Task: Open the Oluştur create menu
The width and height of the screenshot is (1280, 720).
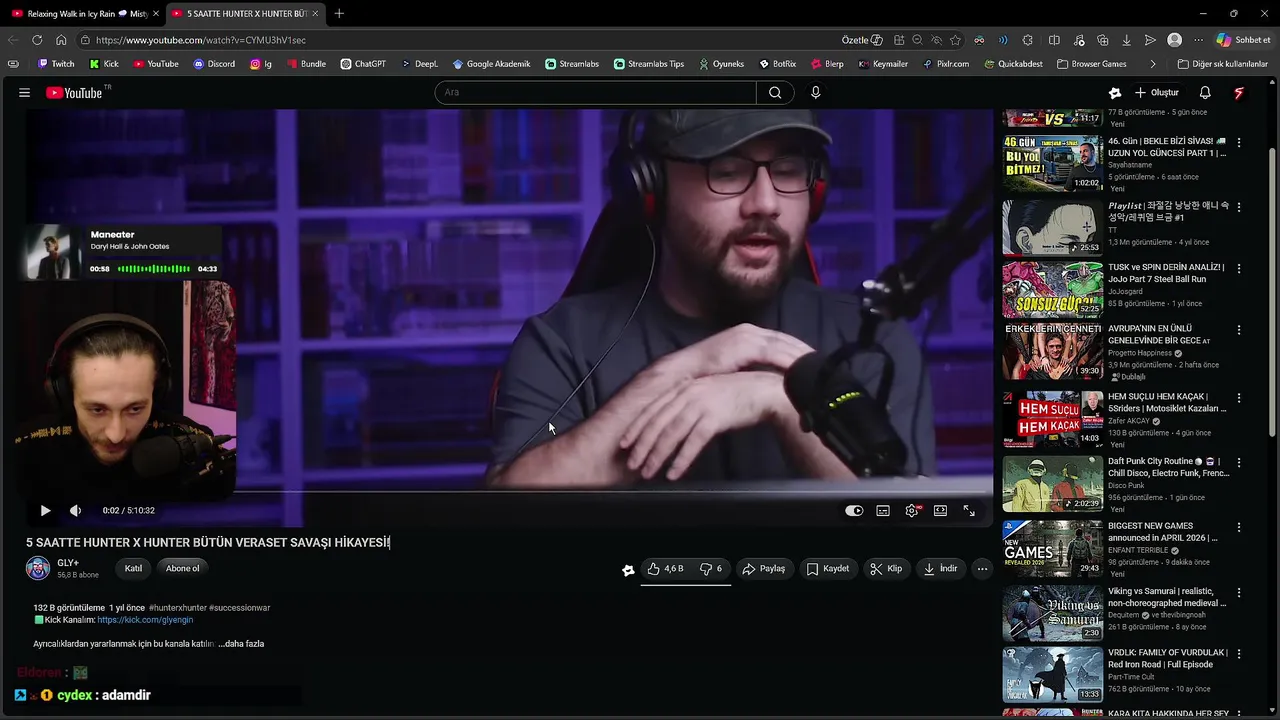Action: point(1157,92)
